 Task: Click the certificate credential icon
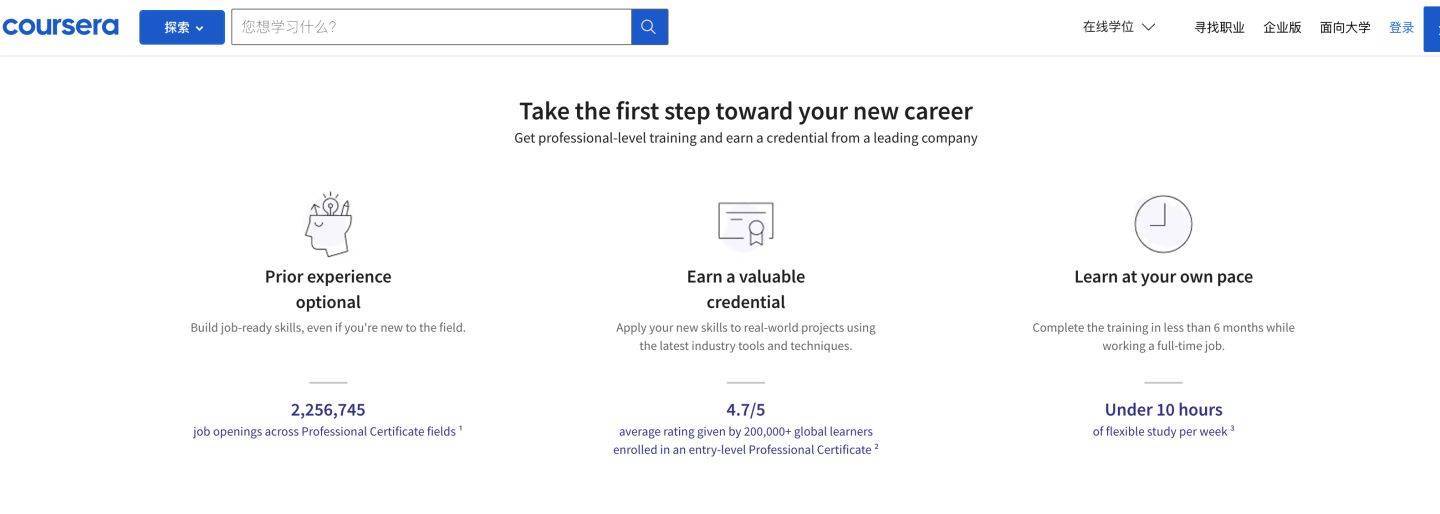click(746, 224)
